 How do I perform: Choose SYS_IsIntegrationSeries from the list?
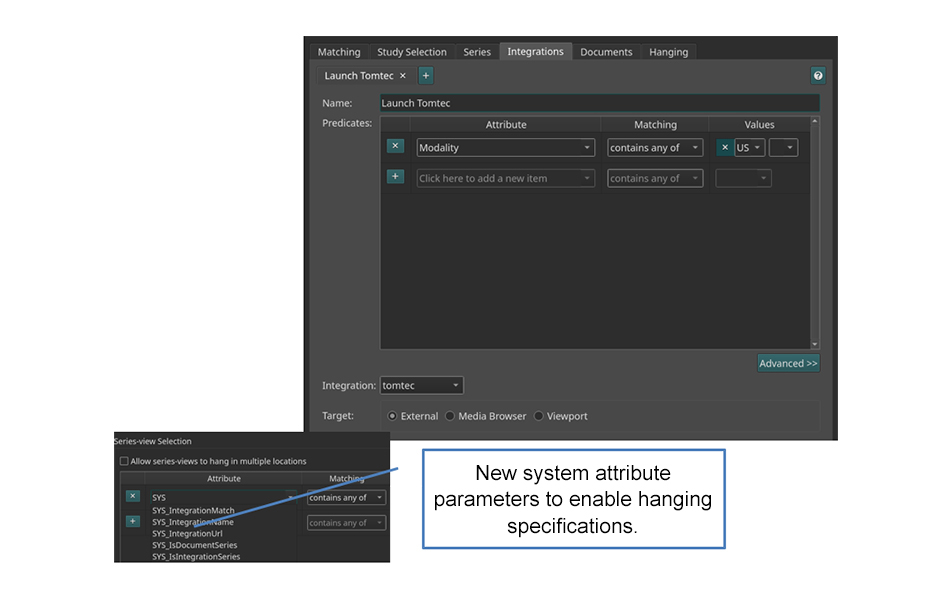[196, 556]
